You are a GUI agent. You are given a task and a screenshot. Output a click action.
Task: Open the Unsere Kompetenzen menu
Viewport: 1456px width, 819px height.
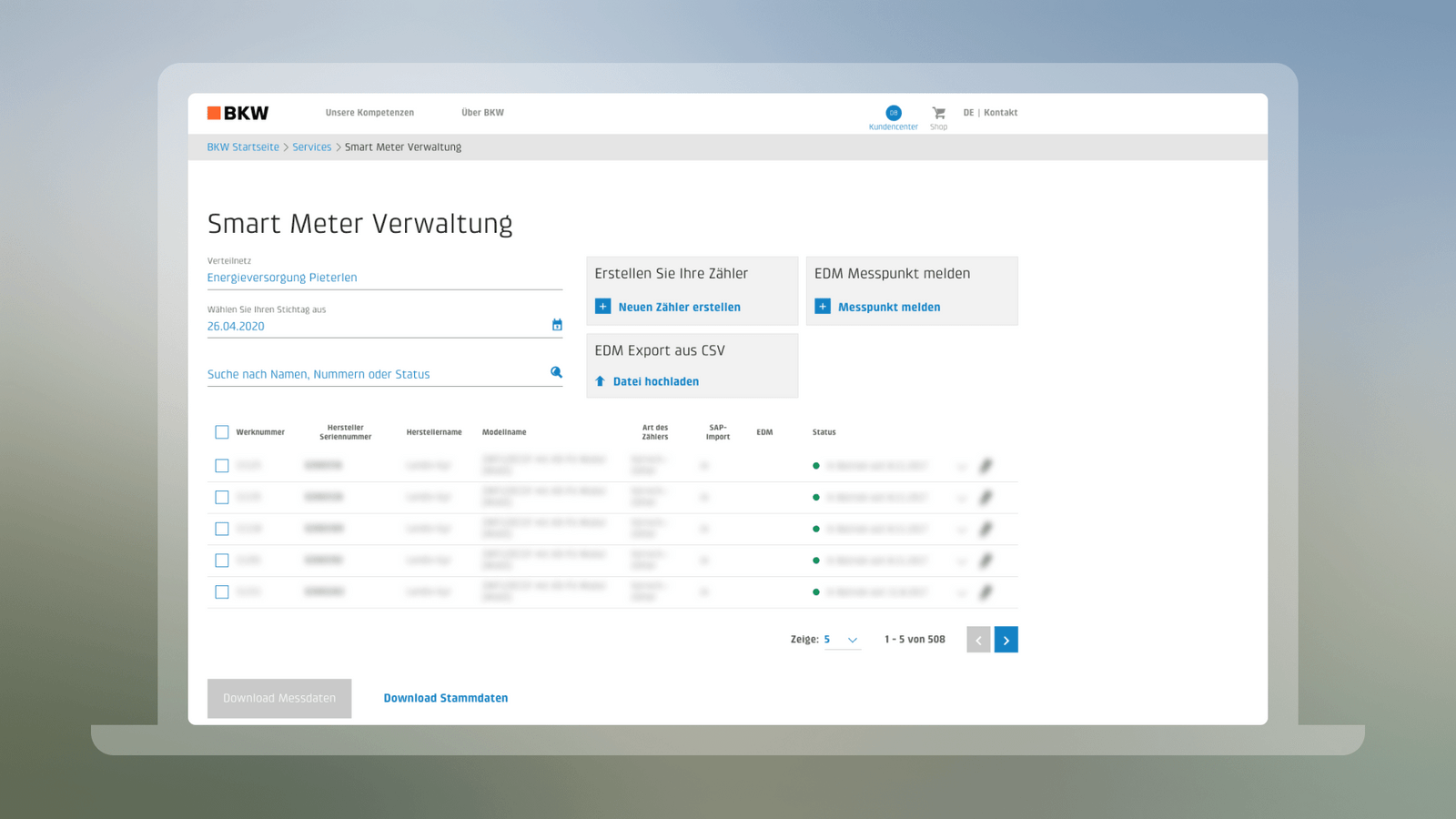(x=369, y=112)
